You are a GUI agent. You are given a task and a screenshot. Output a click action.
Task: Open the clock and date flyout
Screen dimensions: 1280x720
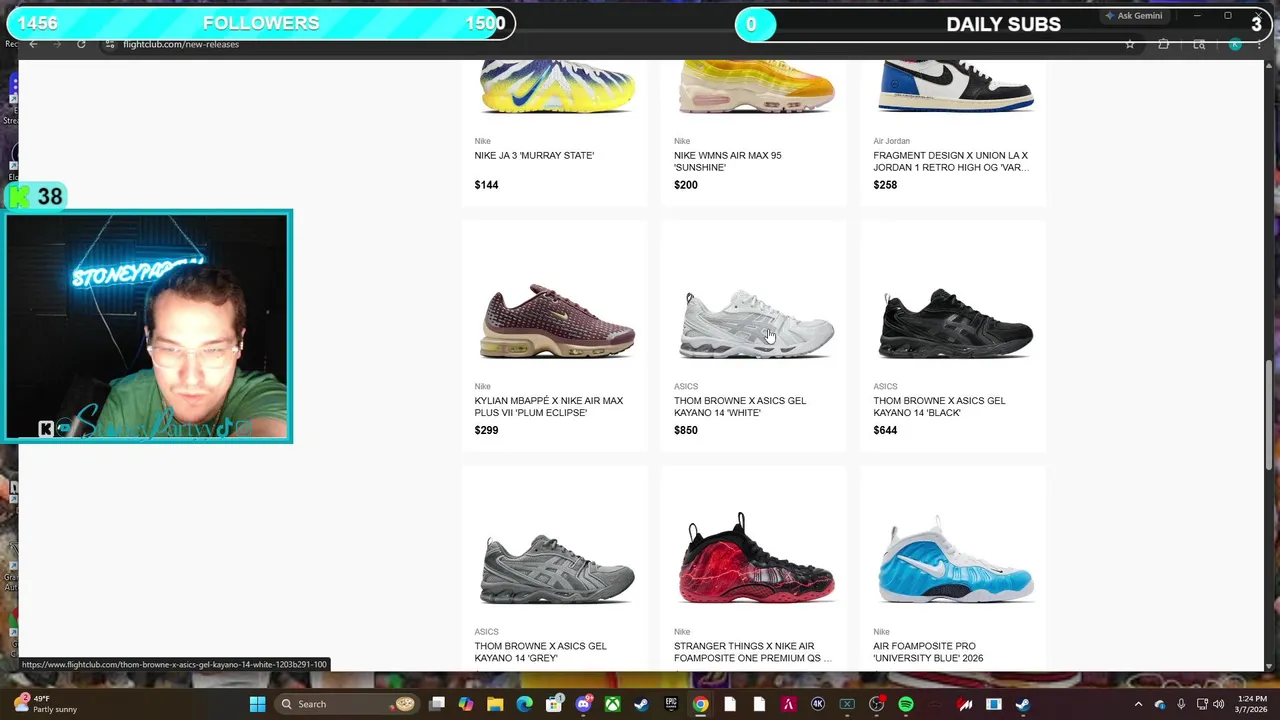tap(1252, 704)
